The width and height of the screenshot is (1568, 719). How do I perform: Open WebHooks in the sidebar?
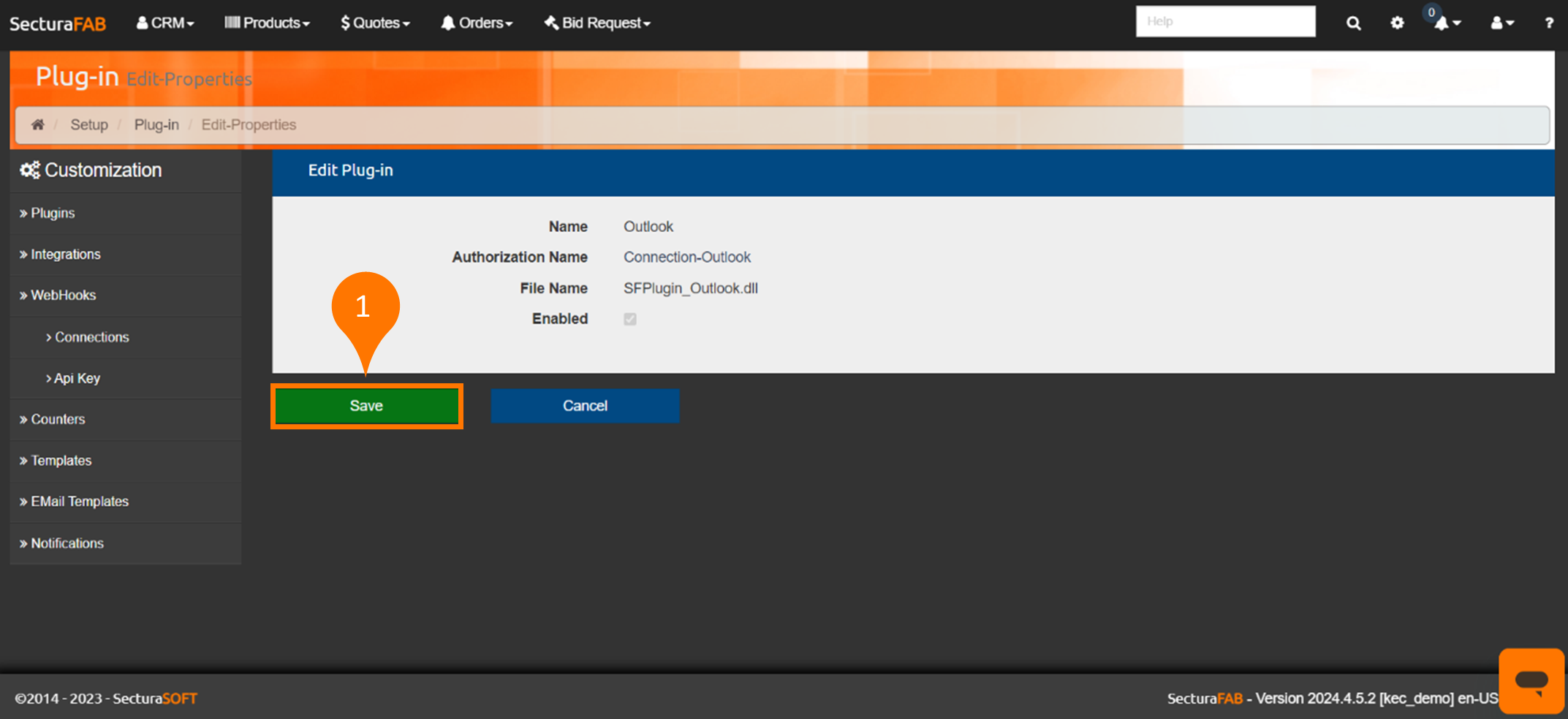(126, 295)
